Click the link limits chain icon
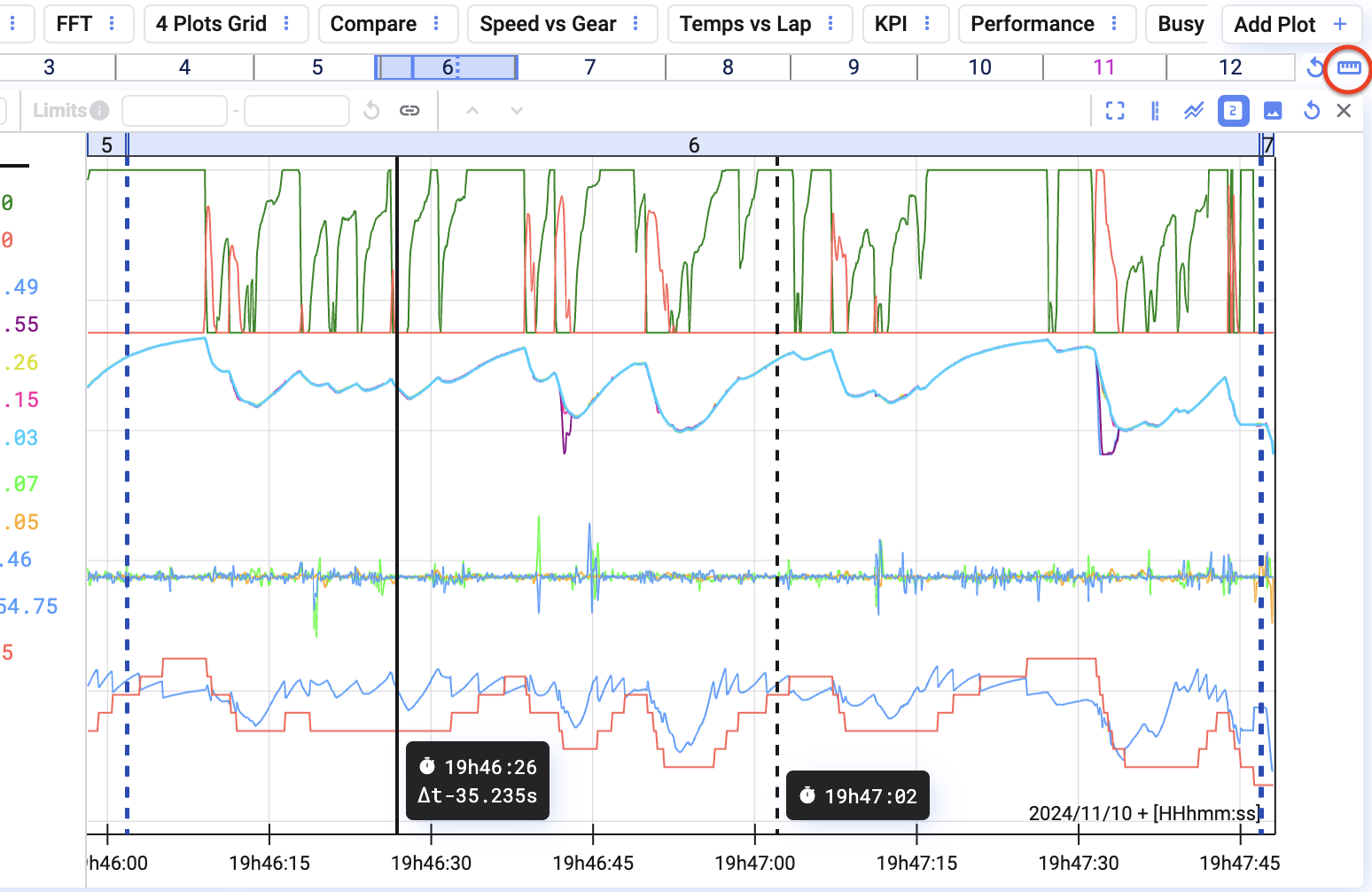Screen dimensions: 1372x892 [409, 111]
